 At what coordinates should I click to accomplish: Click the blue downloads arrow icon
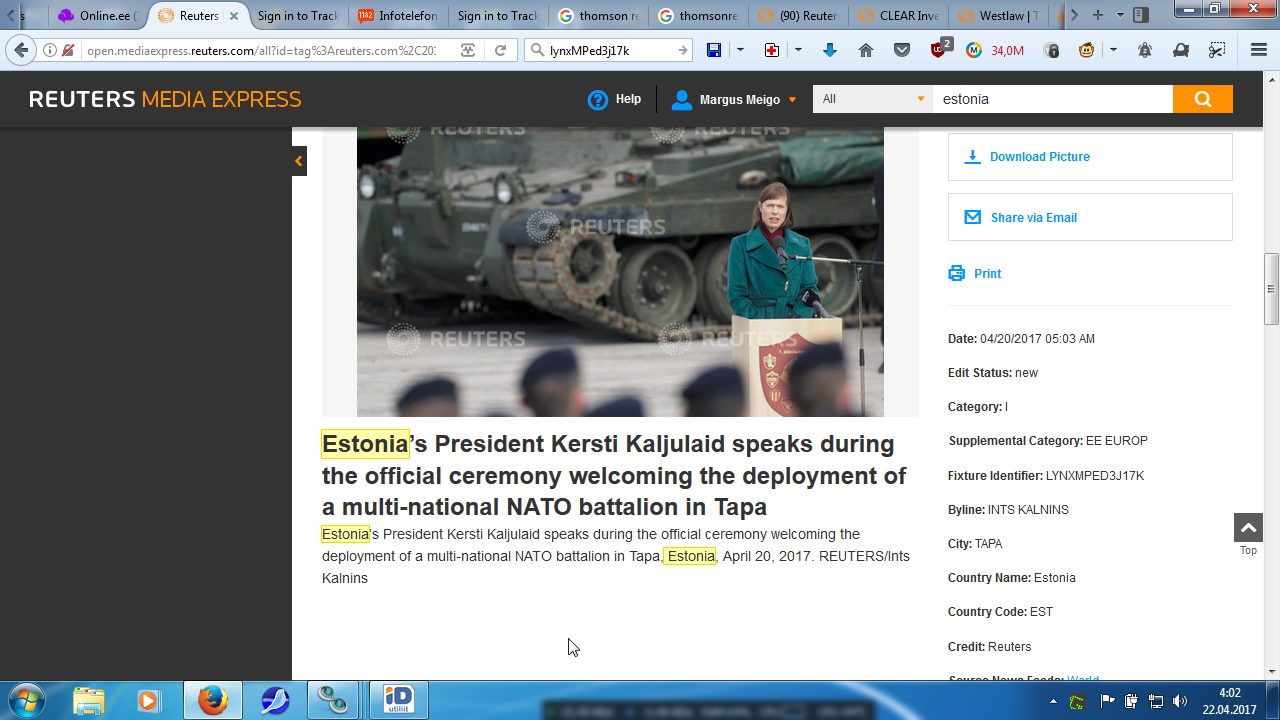click(830, 50)
